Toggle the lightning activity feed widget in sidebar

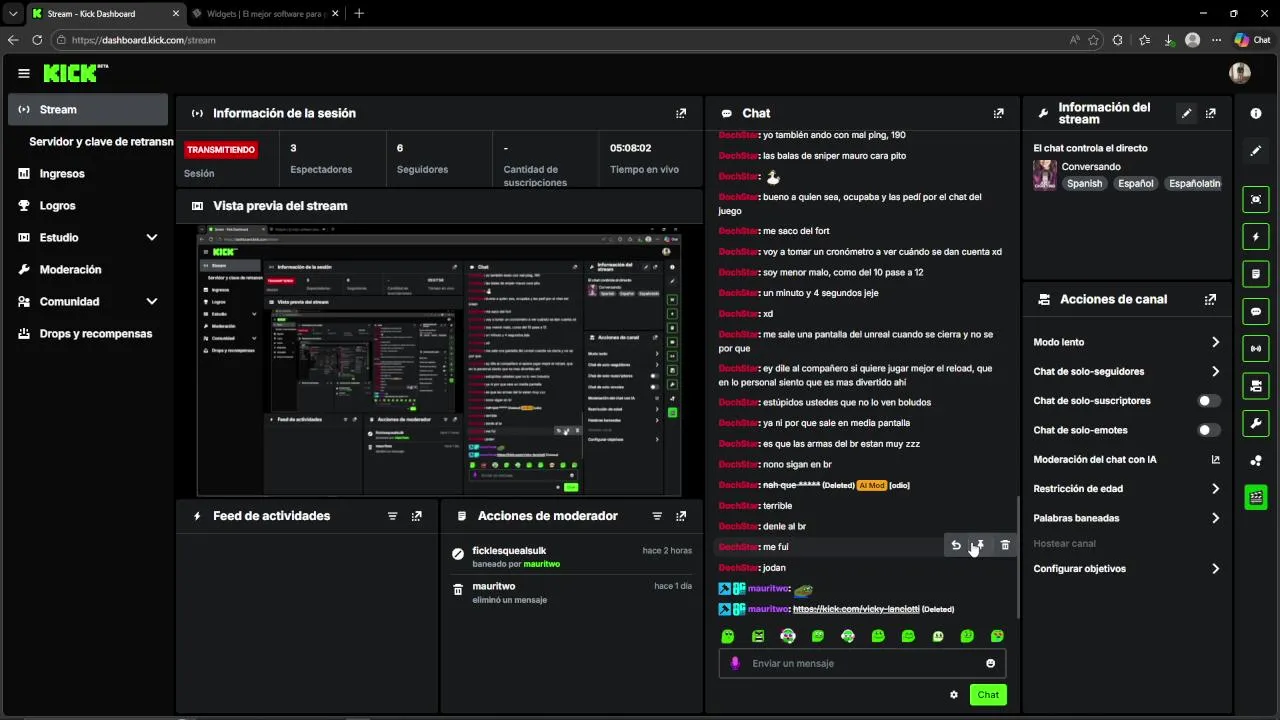pyautogui.click(x=1256, y=237)
